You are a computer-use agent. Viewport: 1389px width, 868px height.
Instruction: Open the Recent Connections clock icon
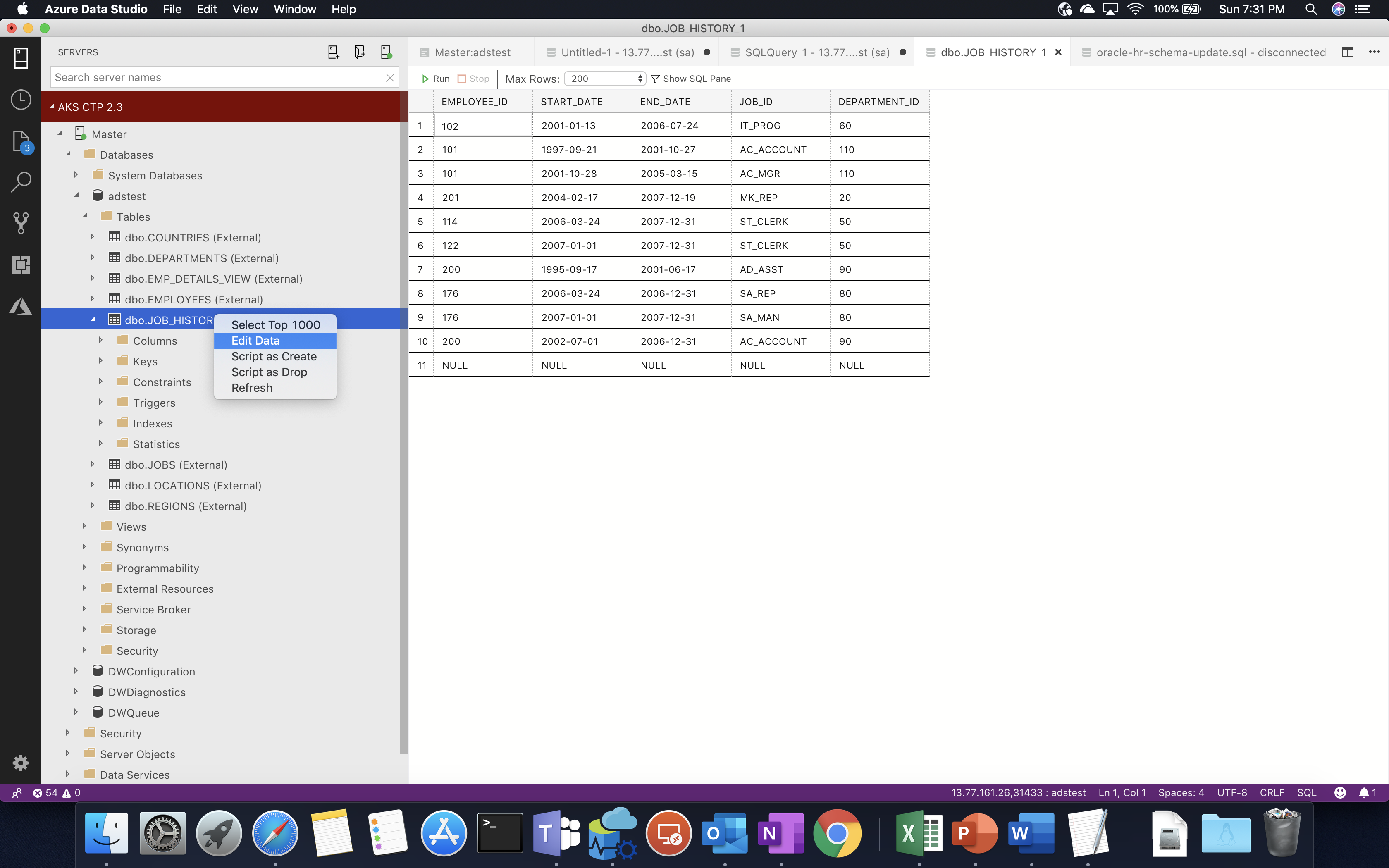pos(21,99)
